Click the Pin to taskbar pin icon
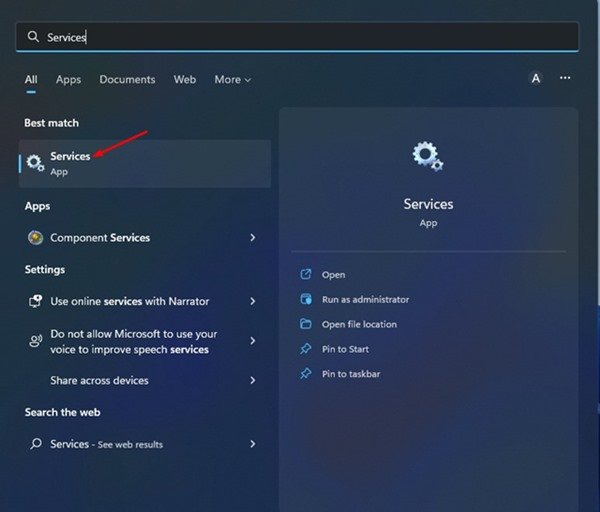The width and height of the screenshot is (600, 512). [x=306, y=373]
